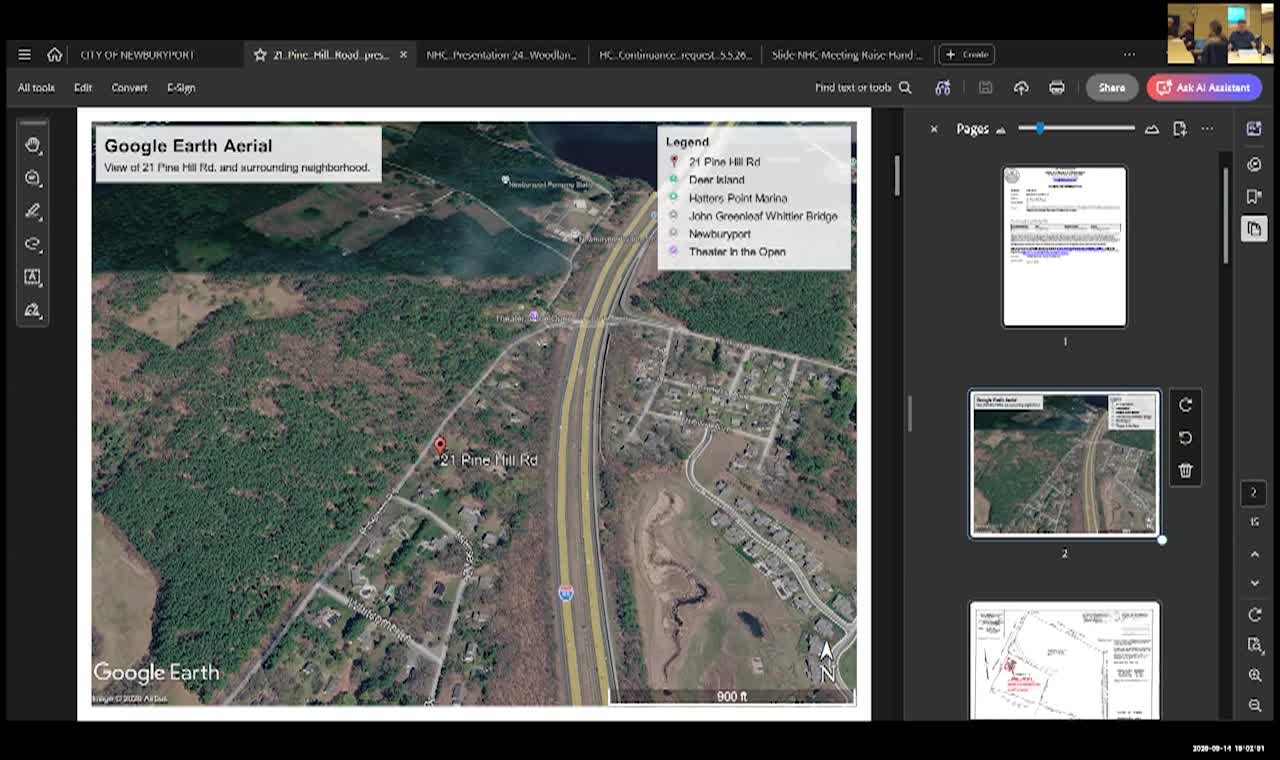Image resolution: width=1280 pixels, height=760 pixels.
Task: Select the hand selection tool
Action: click(x=33, y=145)
